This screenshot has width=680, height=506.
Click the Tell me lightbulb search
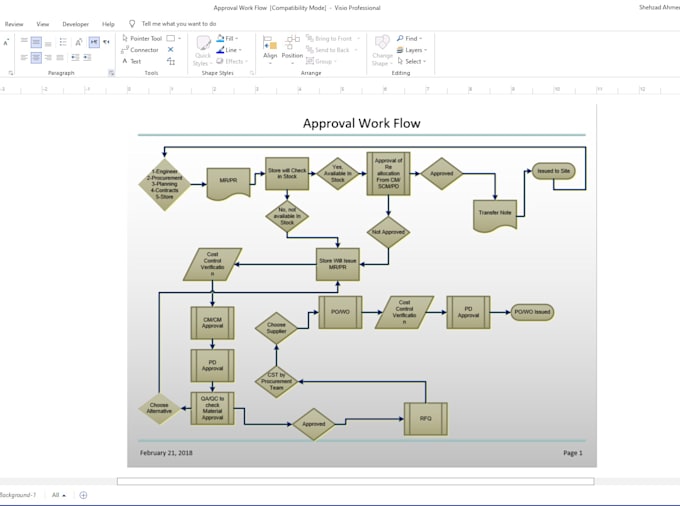[133, 24]
